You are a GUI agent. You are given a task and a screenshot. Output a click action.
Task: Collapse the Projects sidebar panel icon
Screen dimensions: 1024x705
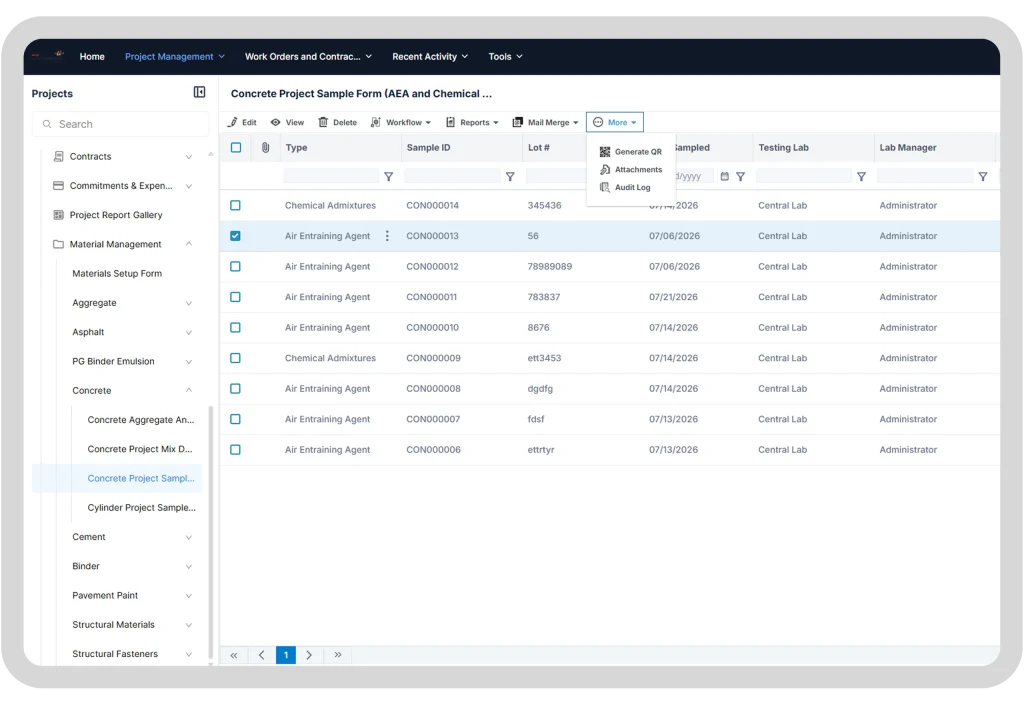pos(199,92)
